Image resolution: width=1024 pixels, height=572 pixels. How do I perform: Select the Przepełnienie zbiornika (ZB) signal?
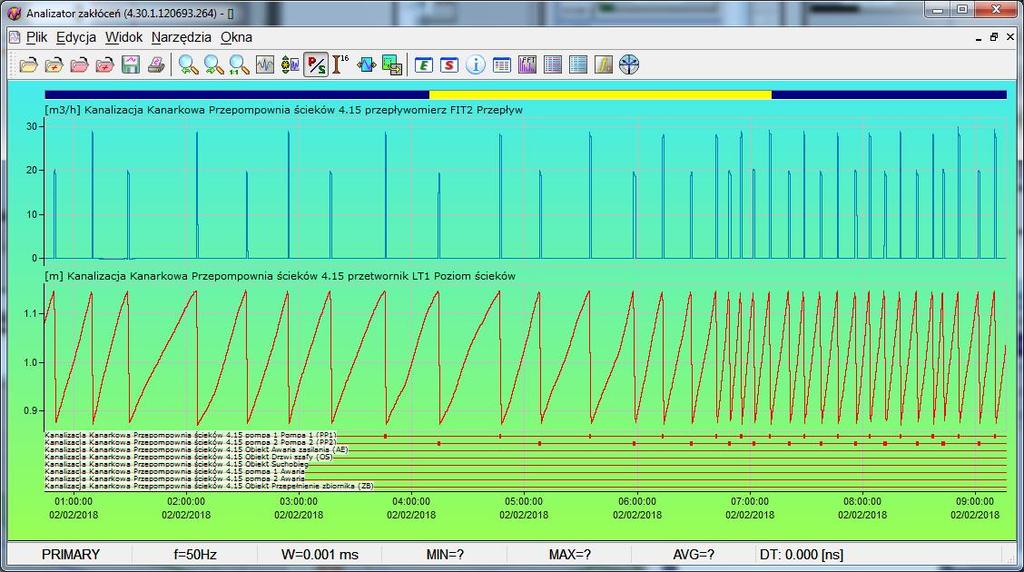click(209, 486)
